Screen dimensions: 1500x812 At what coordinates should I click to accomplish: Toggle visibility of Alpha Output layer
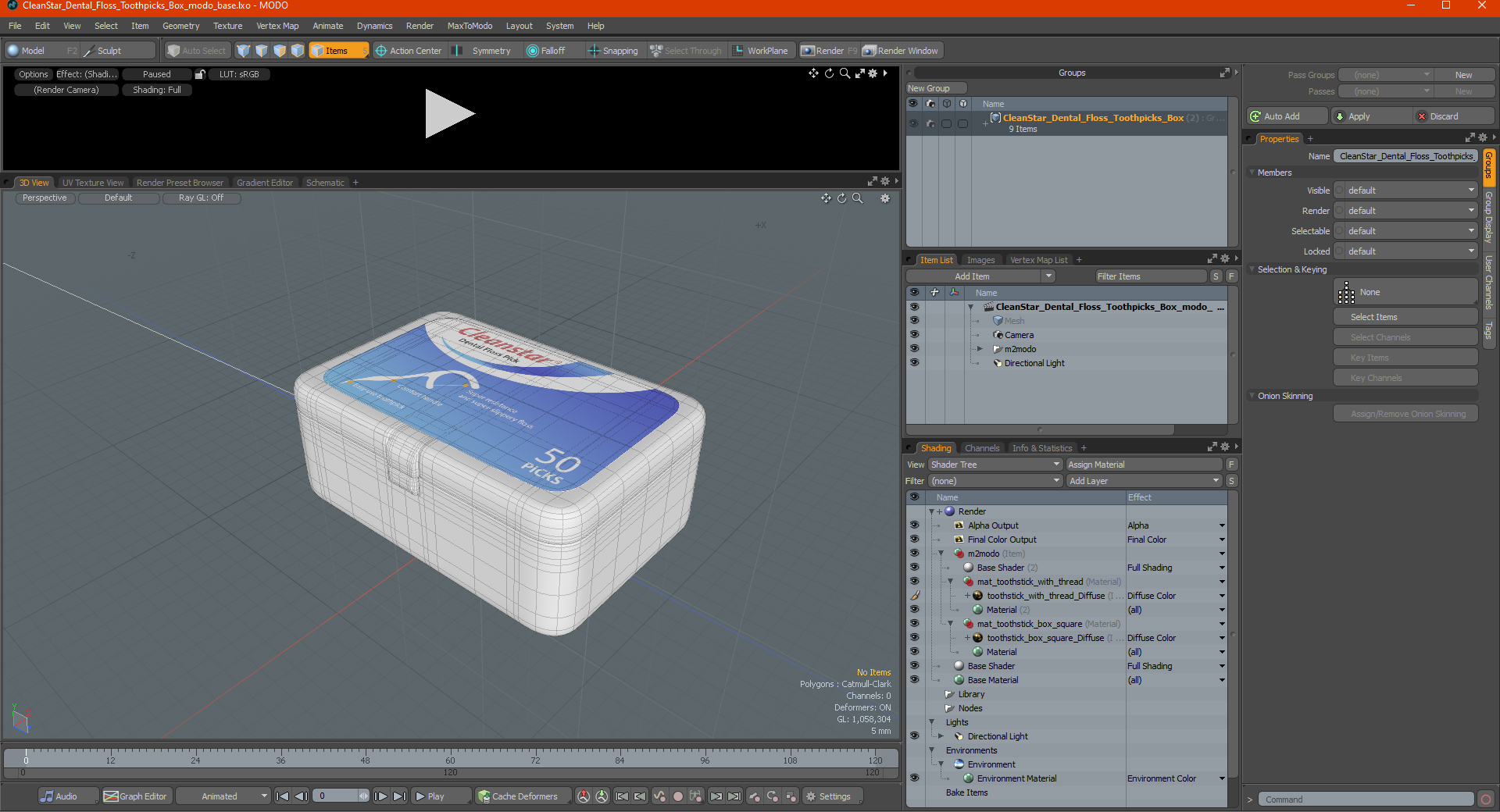(914, 525)
